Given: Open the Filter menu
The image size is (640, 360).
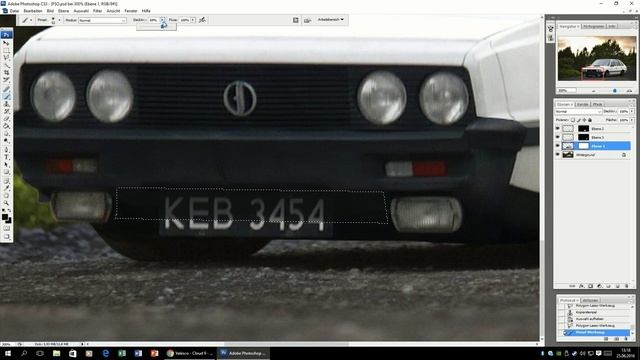Looking at the screenshot, I should click(98, 11).
